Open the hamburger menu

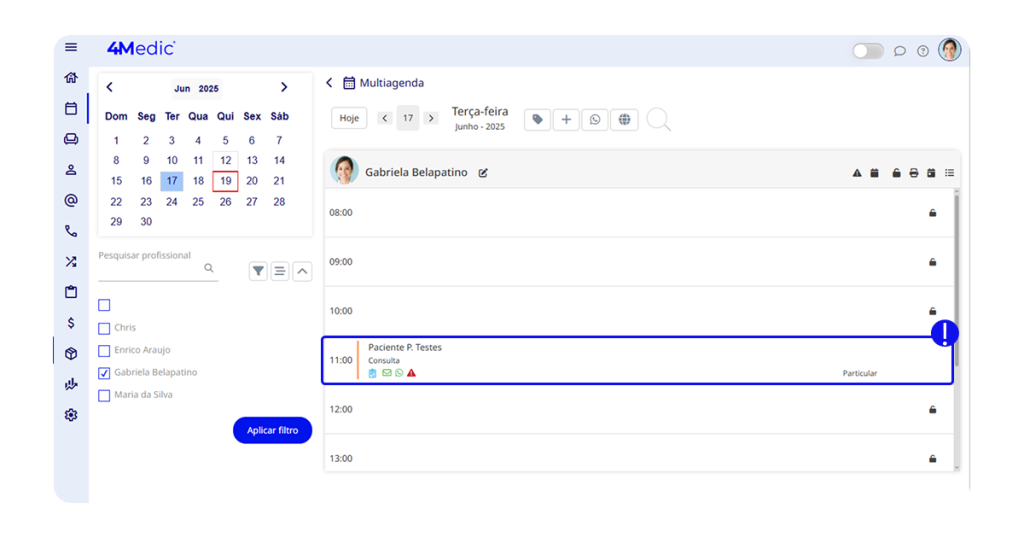(71, 47)
